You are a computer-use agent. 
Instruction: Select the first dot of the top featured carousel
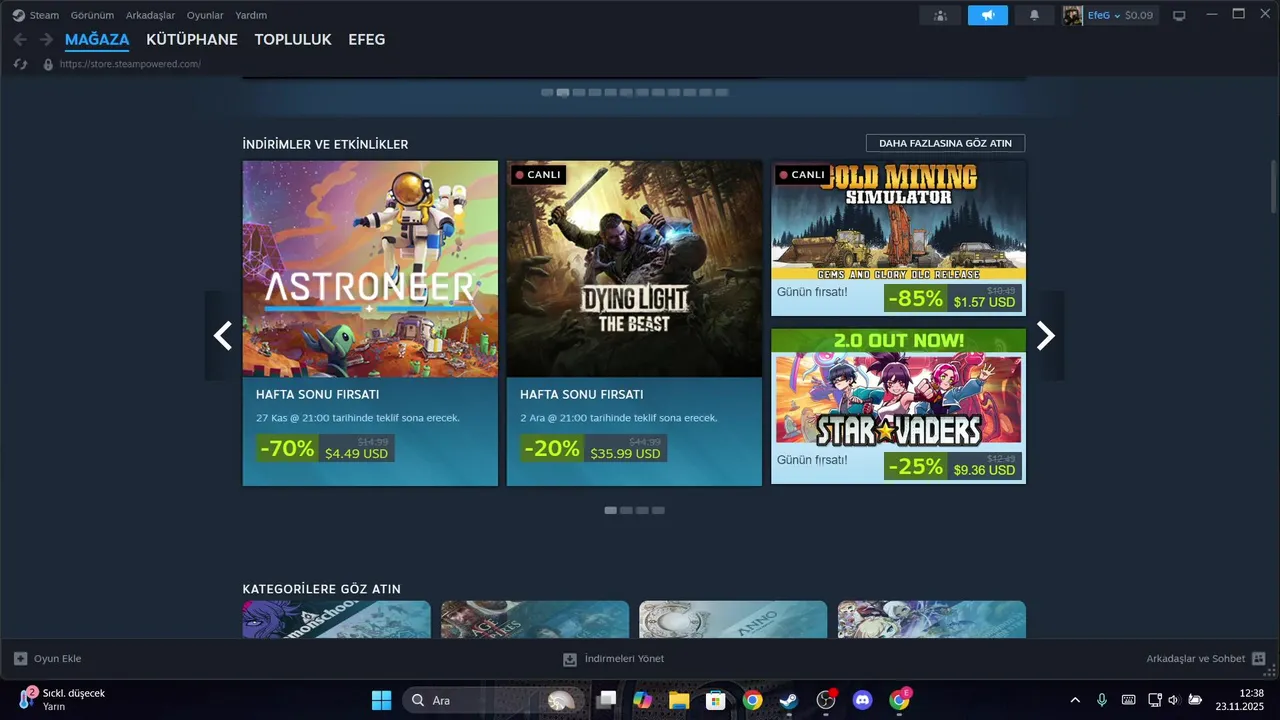[x=547, y=92]
